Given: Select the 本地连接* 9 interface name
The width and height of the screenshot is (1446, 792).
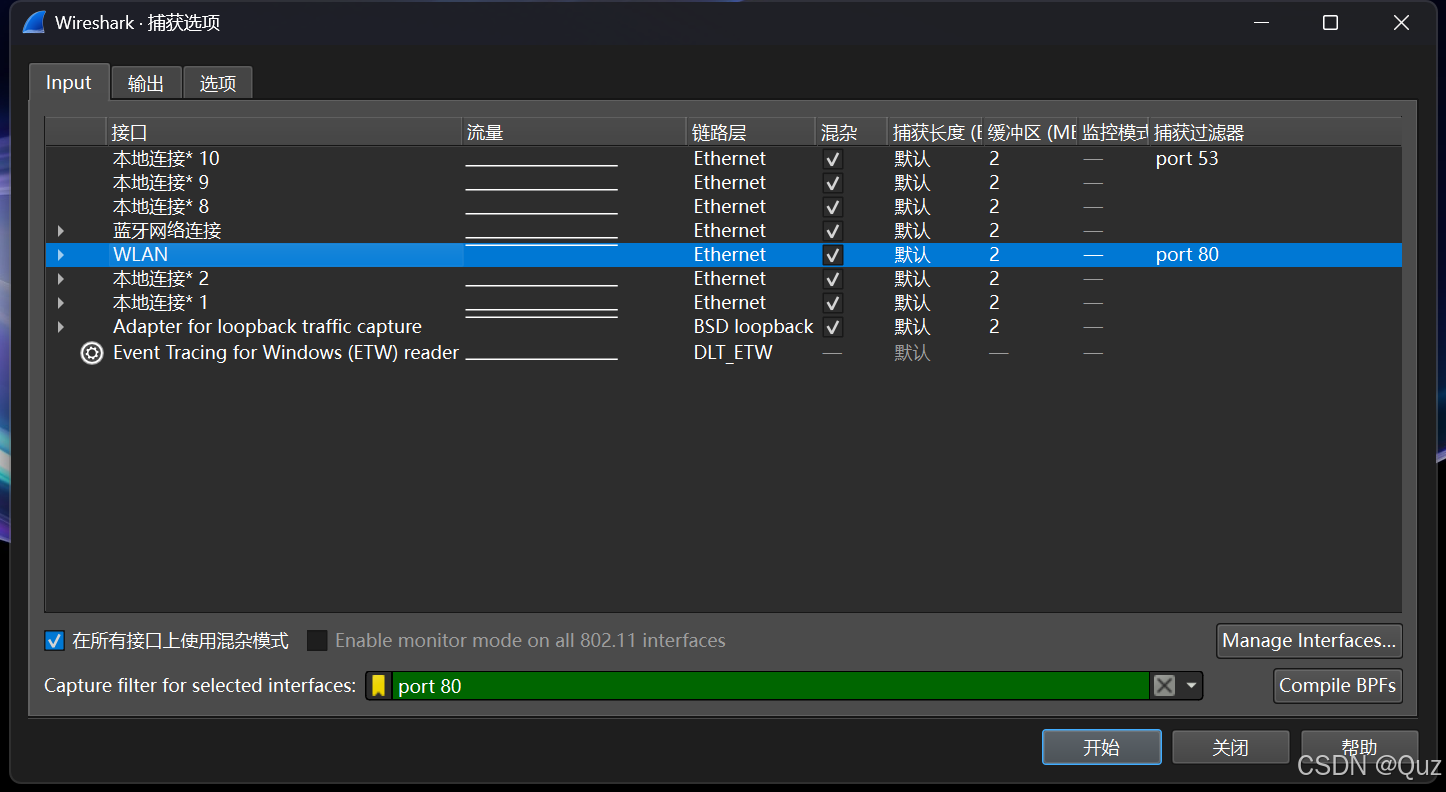Looking at the screenshot, I should pyautogui.click(x=161, y=183).
